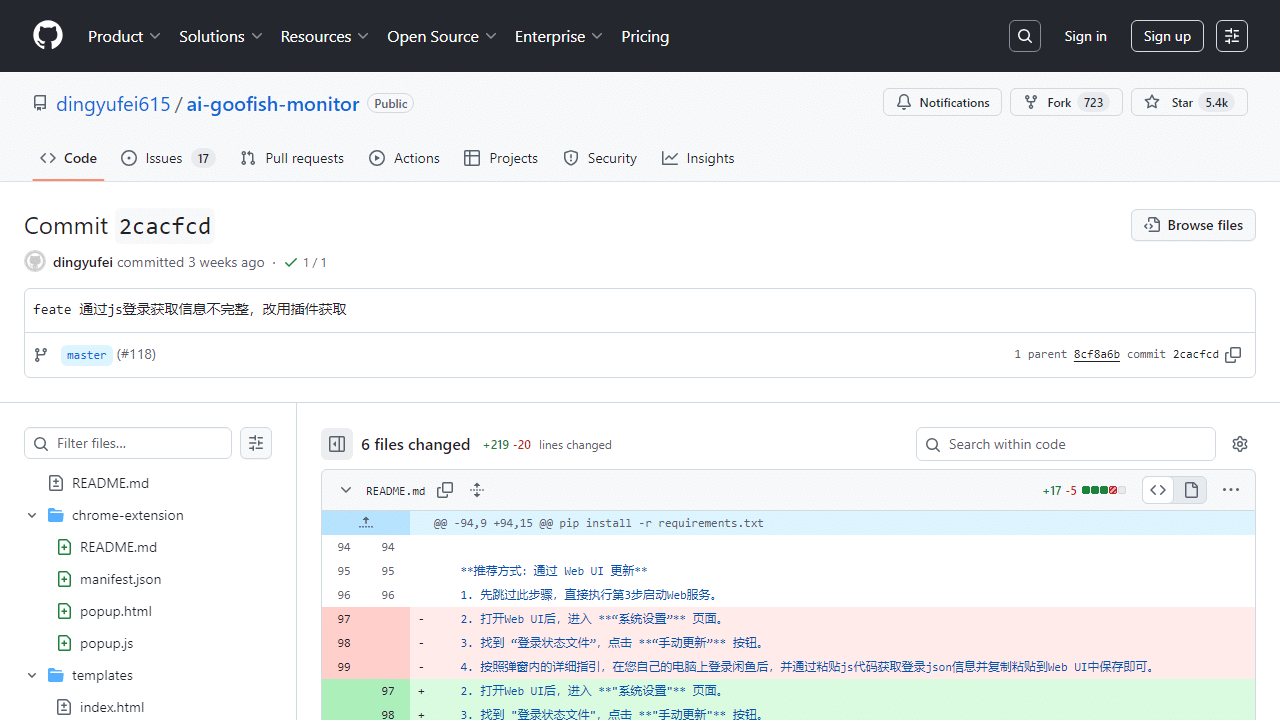Click the bell Notifications button
Viewport: 1280px width, 720px height.
pos(942,102)
